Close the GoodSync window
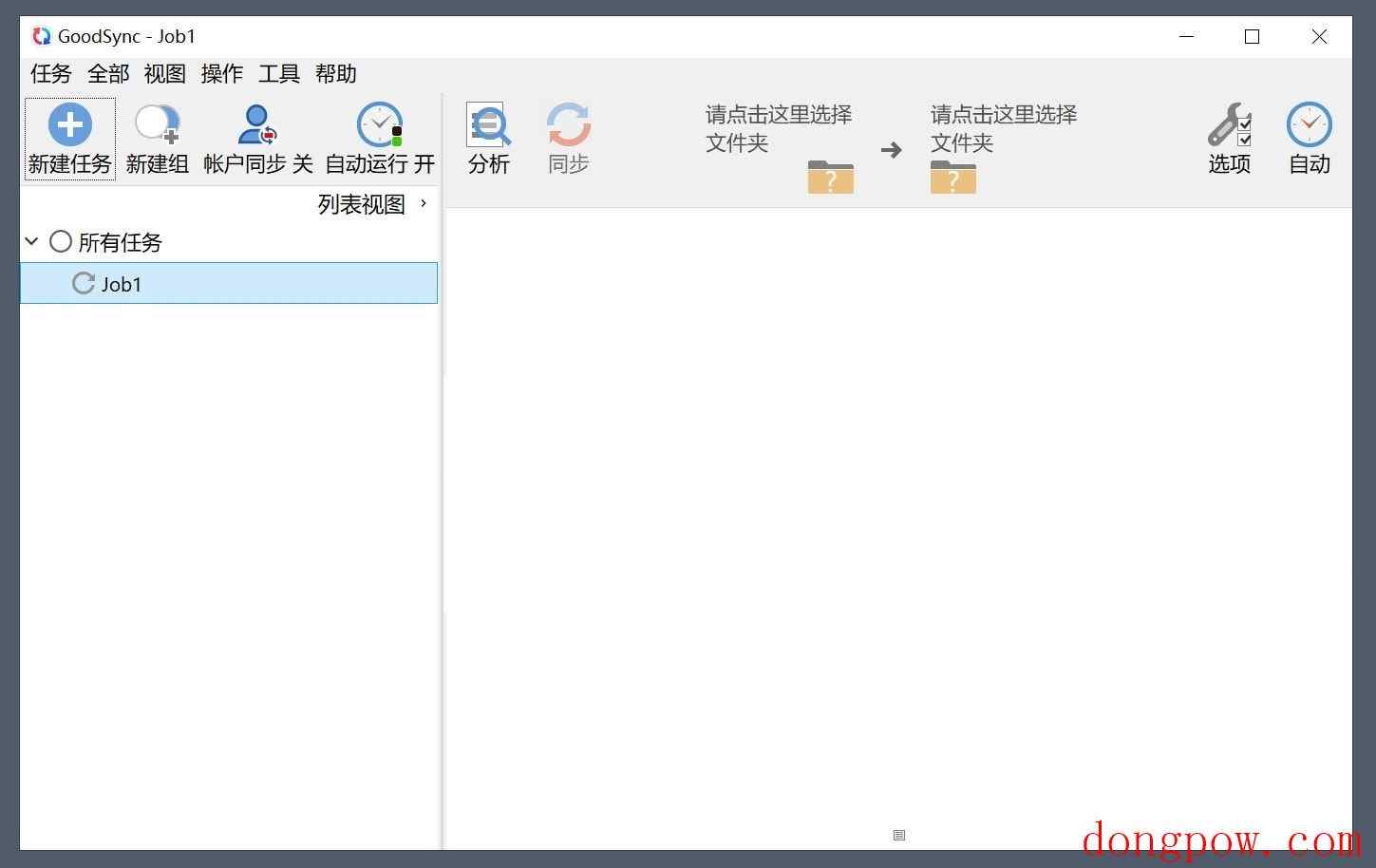This screenshot has width=1376, height=868. click(x=1319, y=36)
